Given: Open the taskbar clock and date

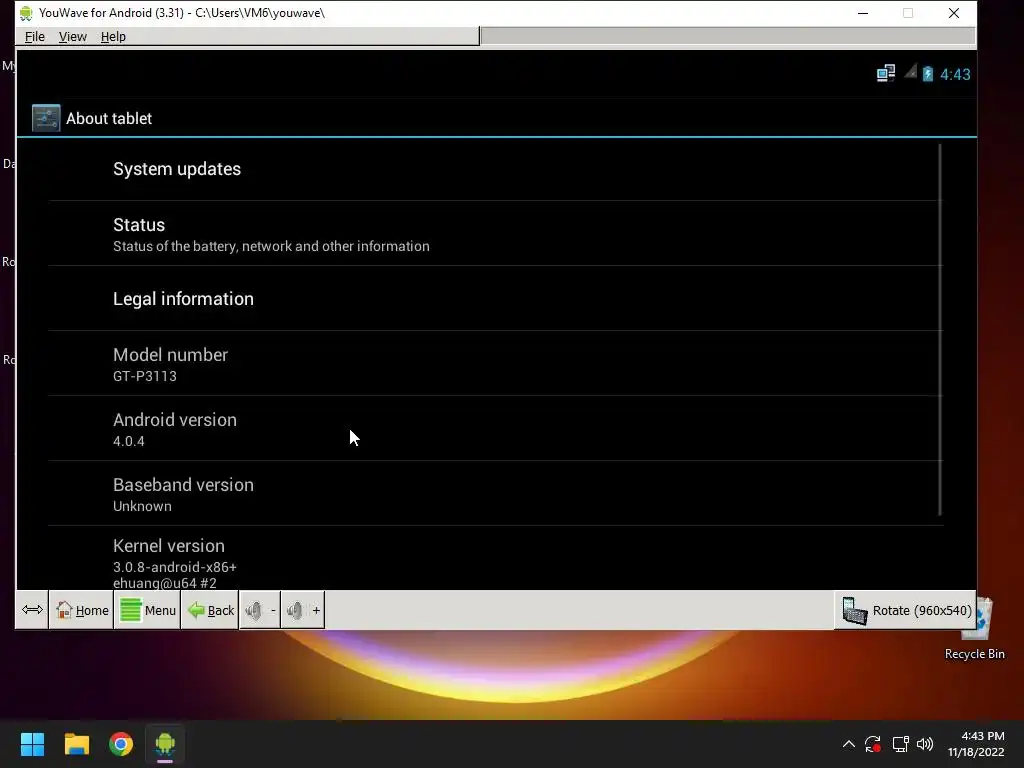Looking at the screenshot, I should click(976, 744).
